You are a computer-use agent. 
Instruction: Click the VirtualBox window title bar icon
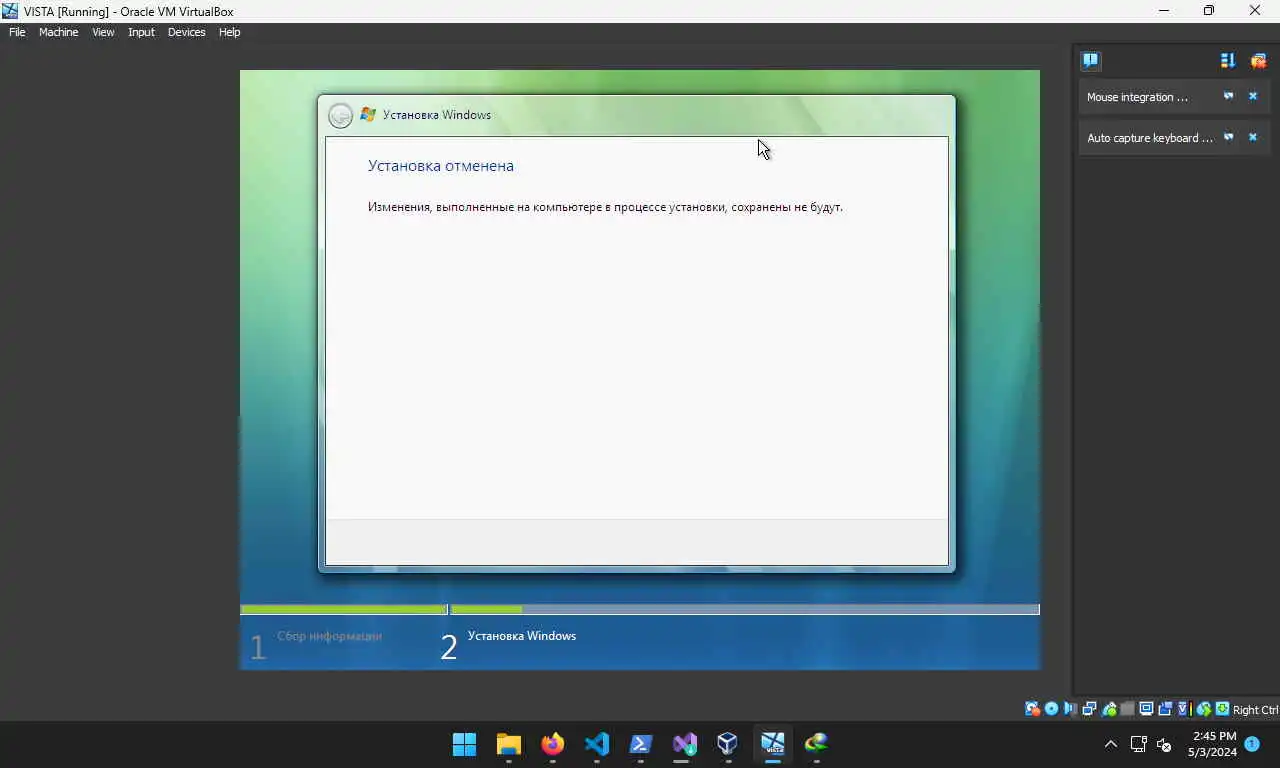pyautogui.click(x=10, y=11)
